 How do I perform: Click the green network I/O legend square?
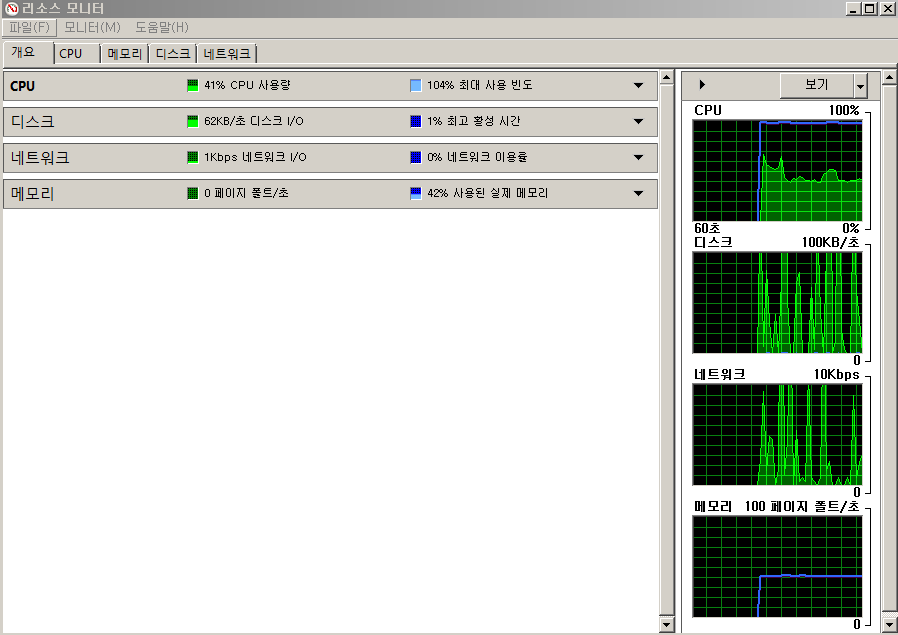point(193,157)
